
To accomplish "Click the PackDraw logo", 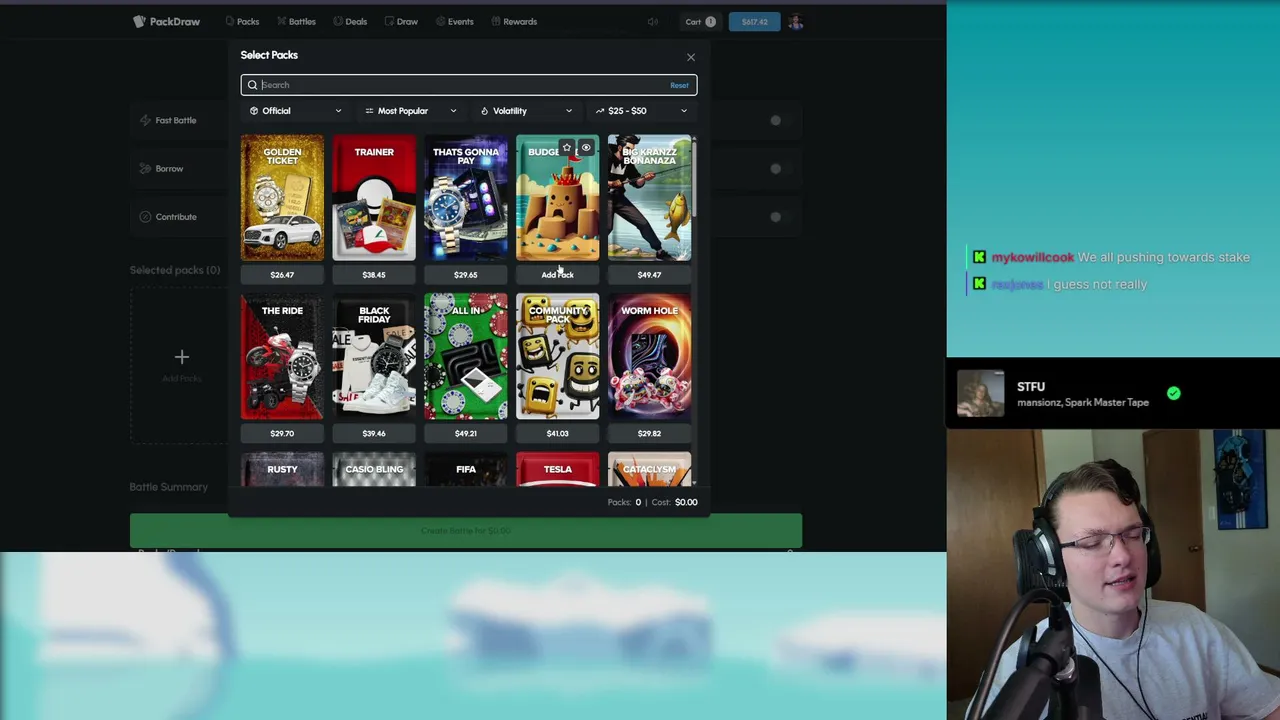I will [x=167, y=21].
